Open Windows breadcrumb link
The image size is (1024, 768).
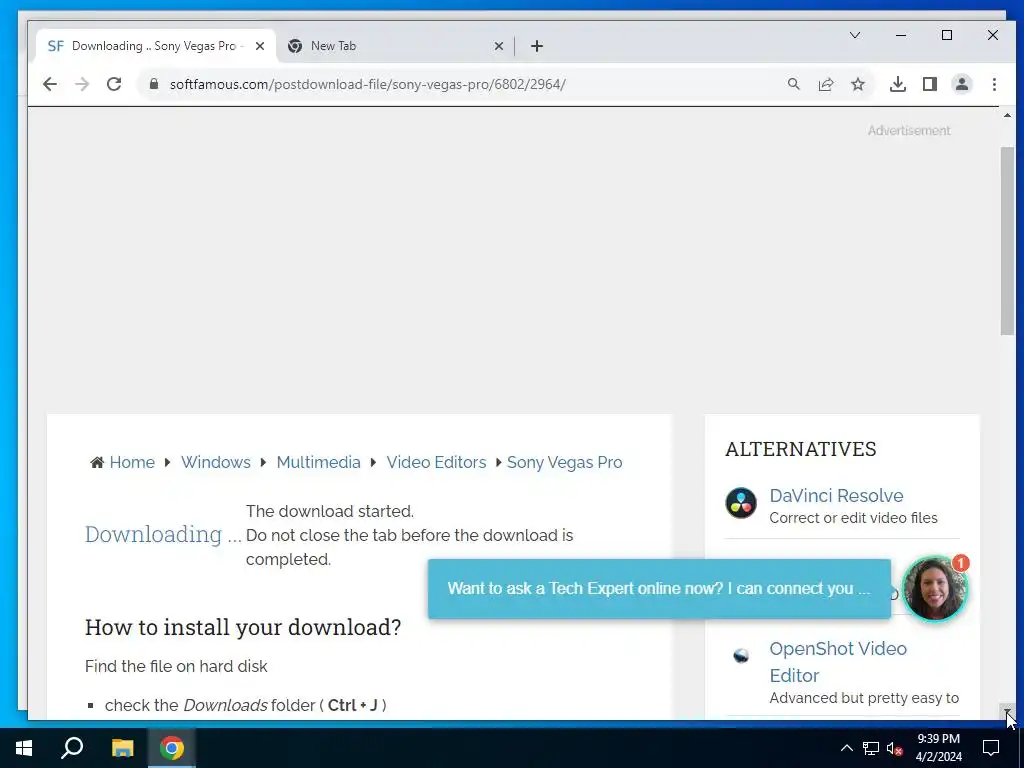[216, 462]
